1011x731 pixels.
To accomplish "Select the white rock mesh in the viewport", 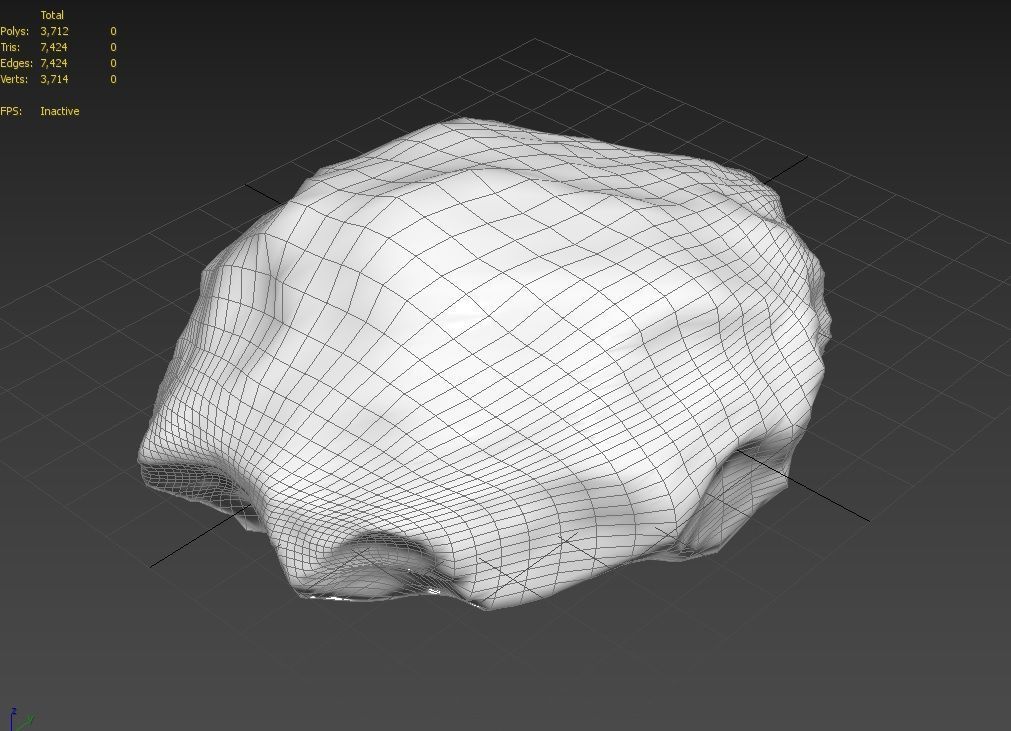I will coord(484,364).
